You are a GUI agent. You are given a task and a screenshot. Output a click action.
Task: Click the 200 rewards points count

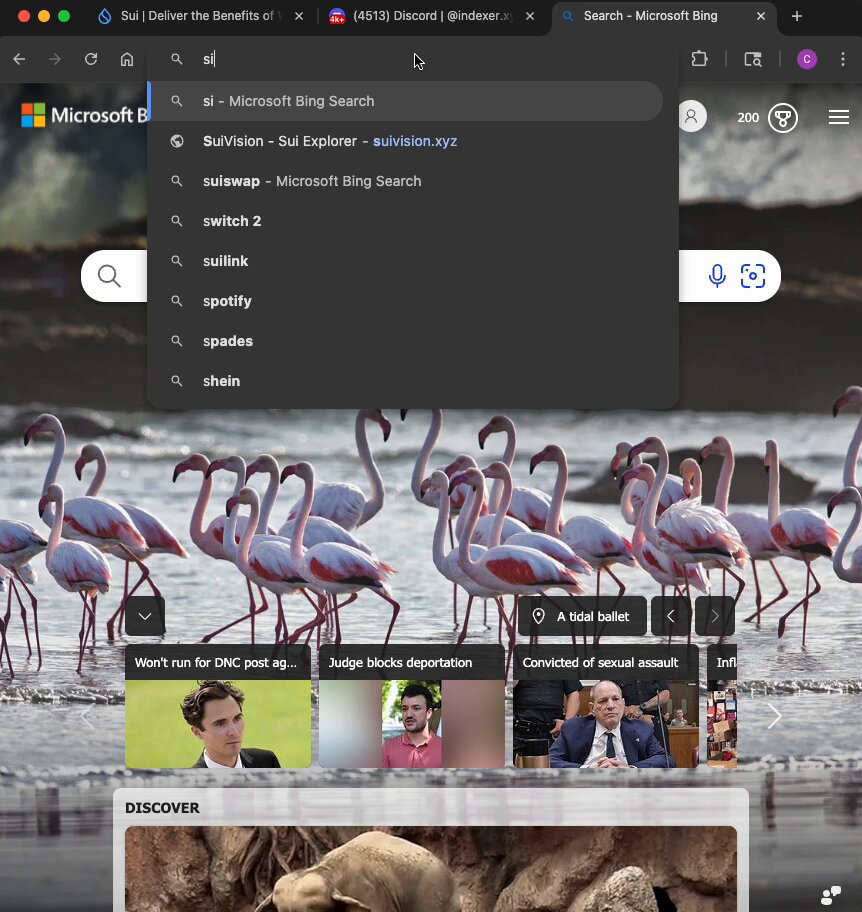pyautogui.click(x=748, y=118)
